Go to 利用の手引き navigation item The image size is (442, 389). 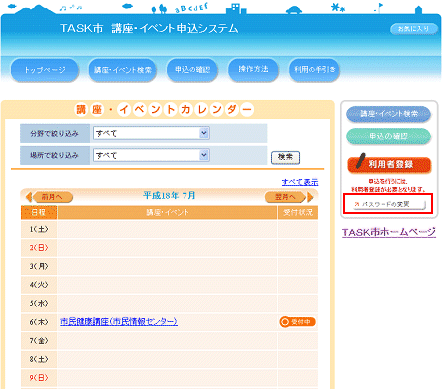[x=314, y=70]
